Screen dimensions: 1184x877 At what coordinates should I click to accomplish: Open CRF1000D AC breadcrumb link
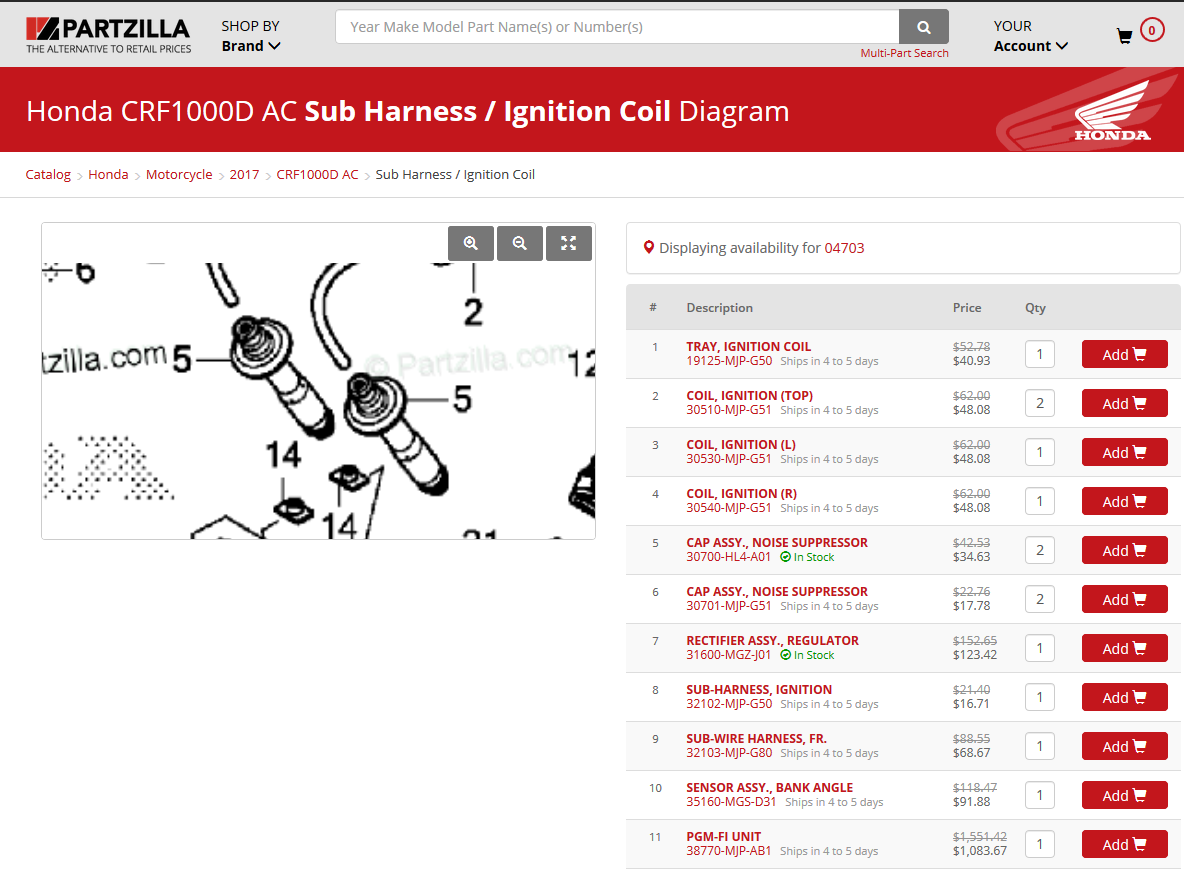point(317,175)
